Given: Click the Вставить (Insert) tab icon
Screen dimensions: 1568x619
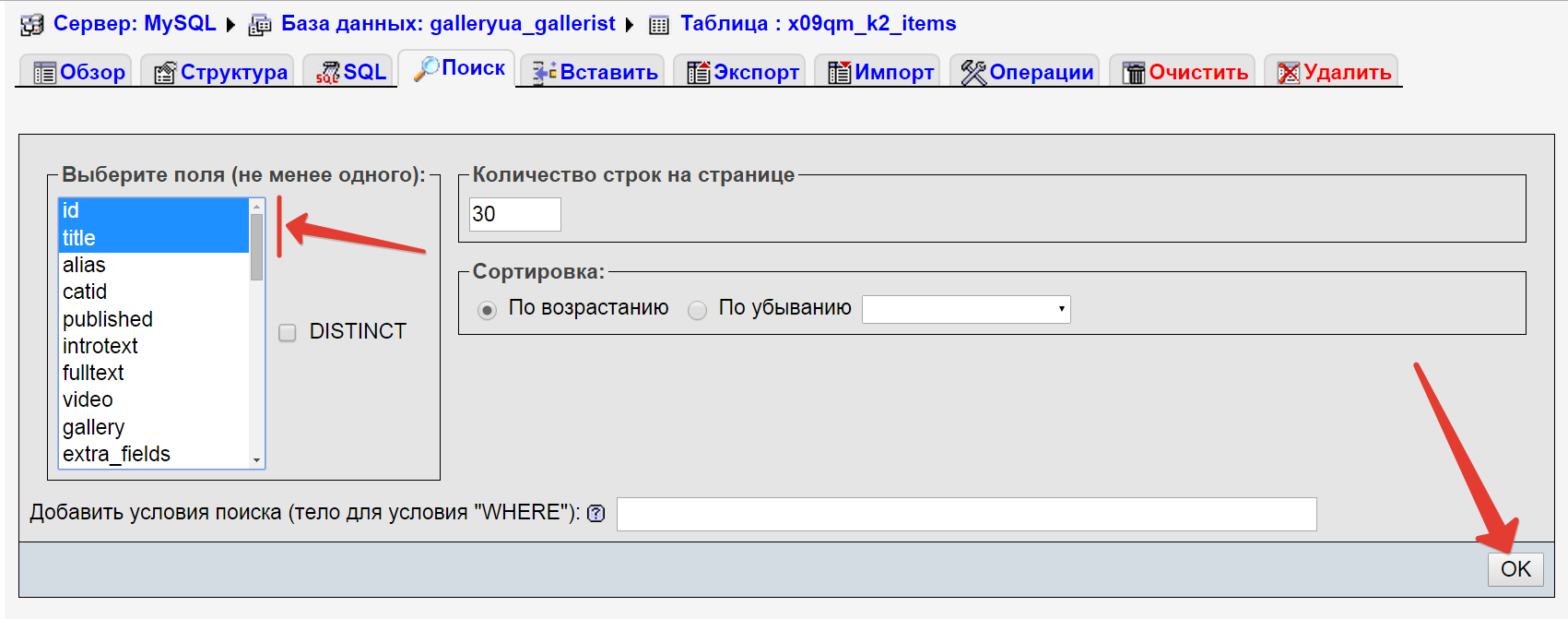Looking at the screenshot, I should 544,73.
